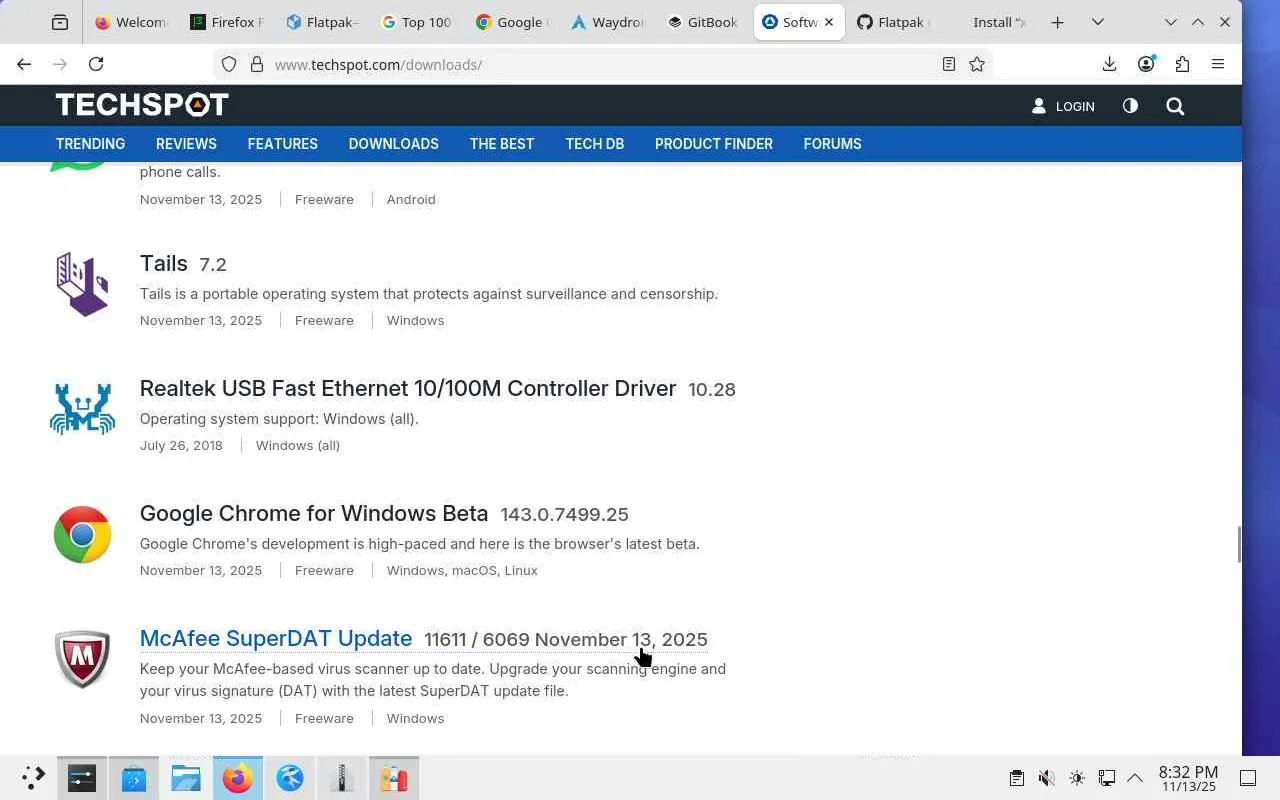This screenshot has height=800, width=1280.
Task: Open the TechSpot search
Action: pos(1175,106)
